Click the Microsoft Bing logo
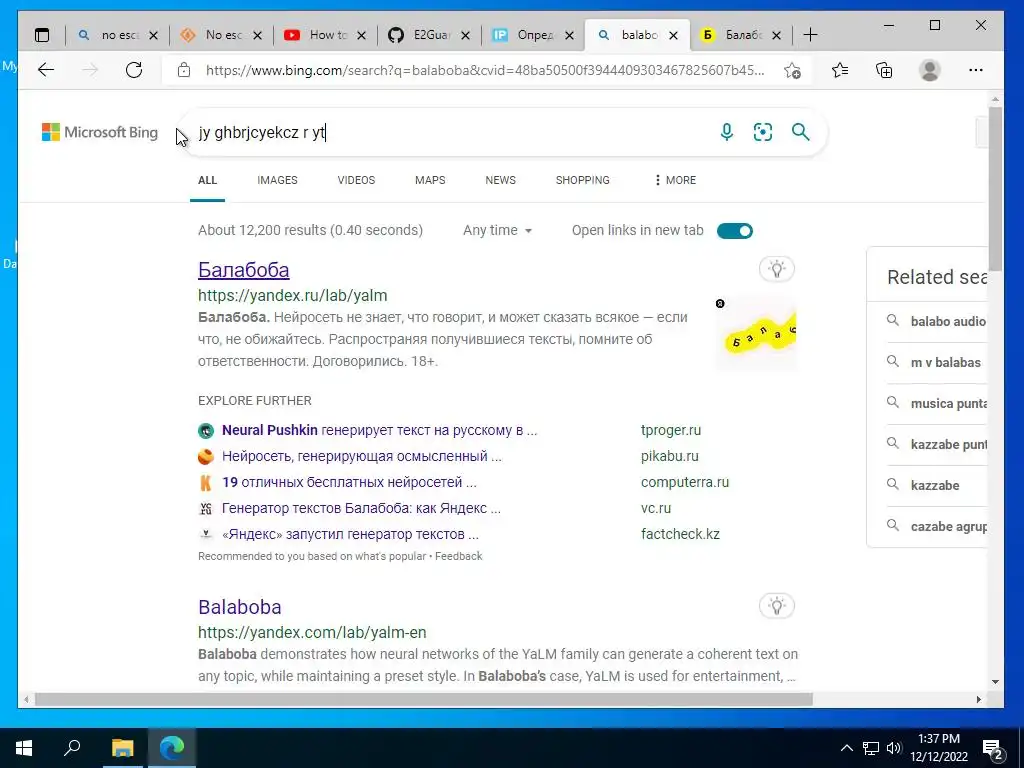The height and width of the screenshot is (768, 1024). [100, 132]
